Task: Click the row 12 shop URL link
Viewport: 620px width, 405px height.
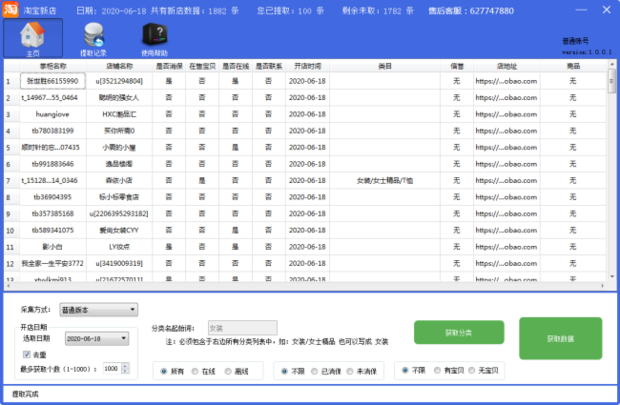Action: click(506, 263)
